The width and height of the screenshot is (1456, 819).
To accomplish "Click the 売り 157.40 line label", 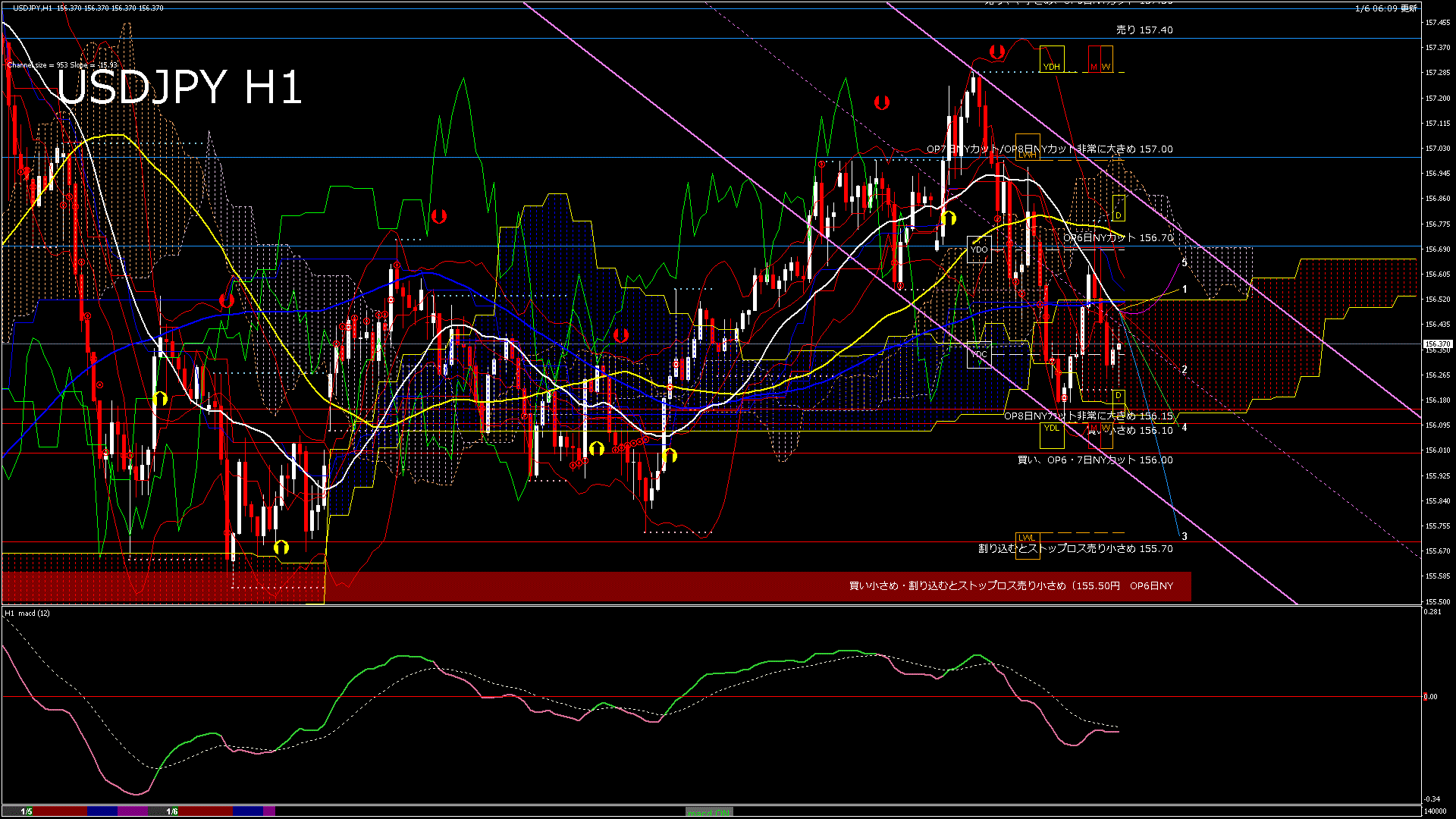I will [x=1144, y=30].
